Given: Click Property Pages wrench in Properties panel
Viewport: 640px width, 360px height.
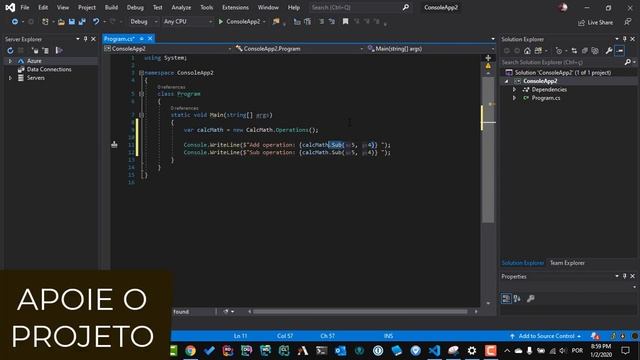Looking at the screenshot, I should pos(531,298).
